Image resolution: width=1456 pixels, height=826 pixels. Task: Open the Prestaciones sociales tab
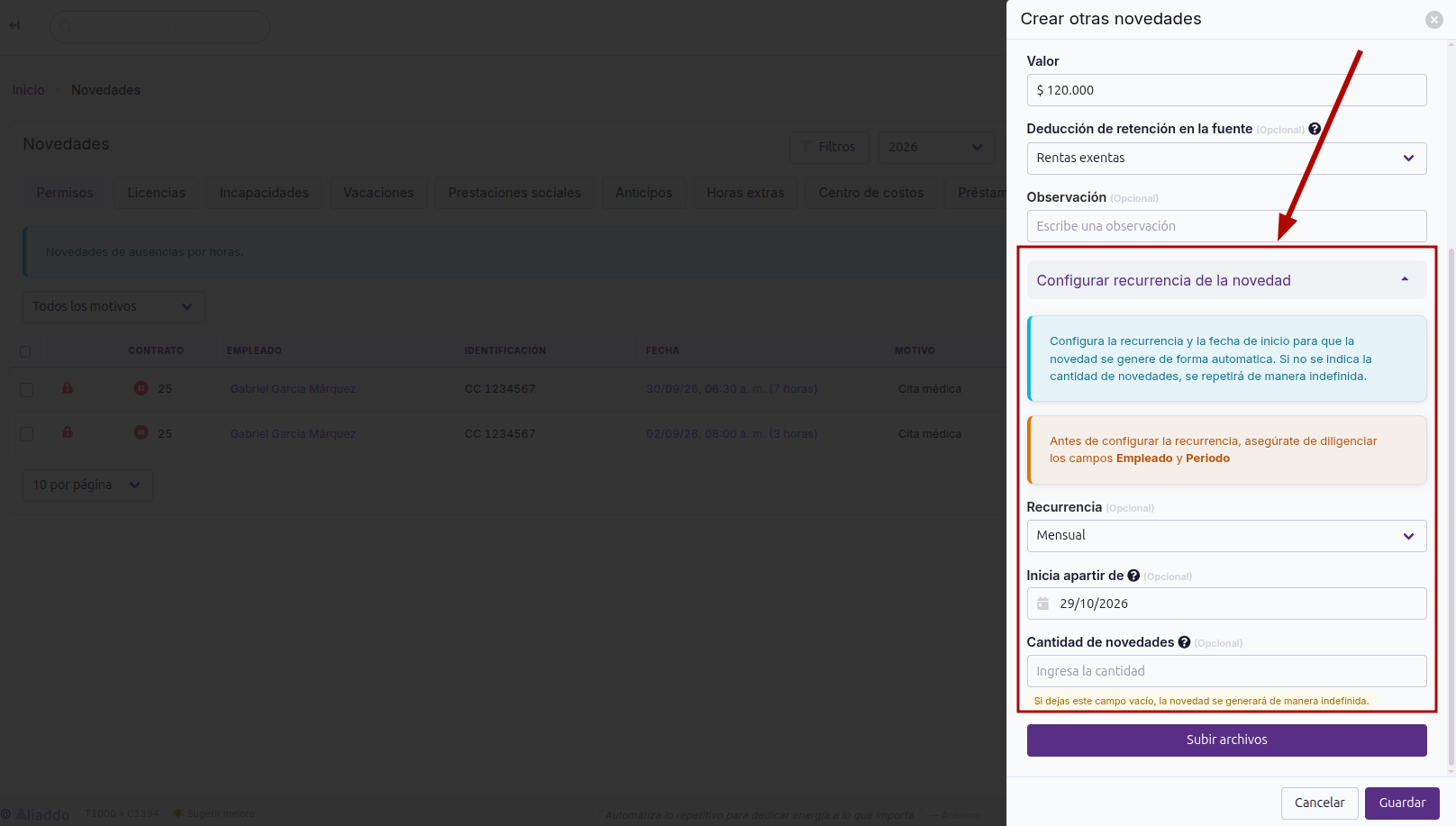[x=514, y=193]
